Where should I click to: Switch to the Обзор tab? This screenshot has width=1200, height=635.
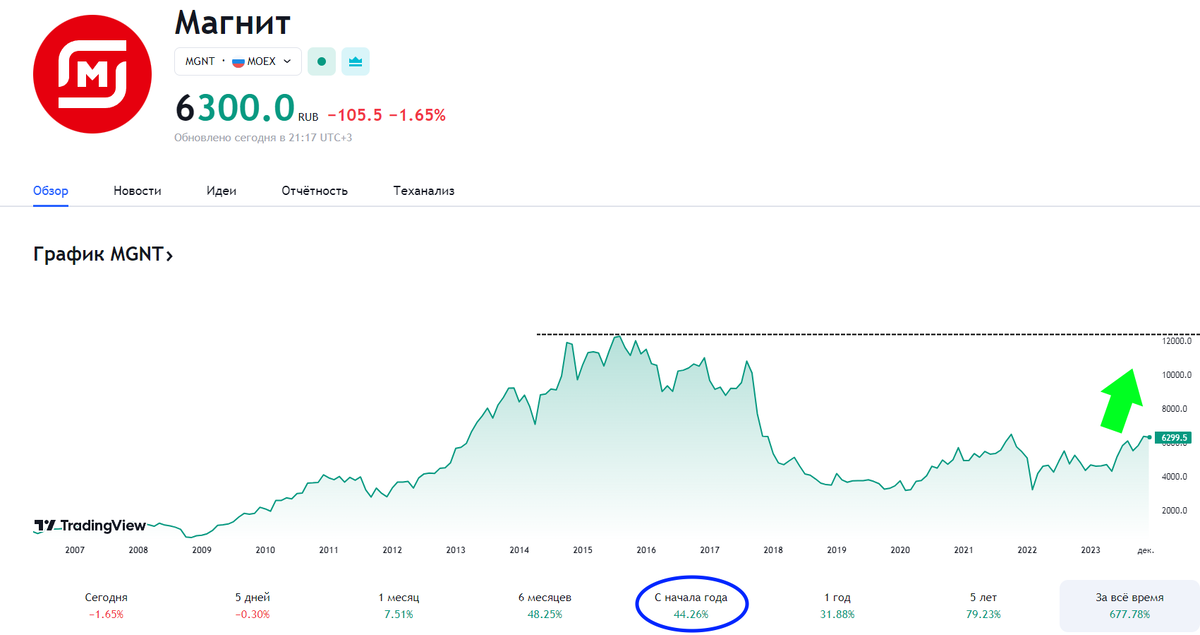tap(50, 190)
